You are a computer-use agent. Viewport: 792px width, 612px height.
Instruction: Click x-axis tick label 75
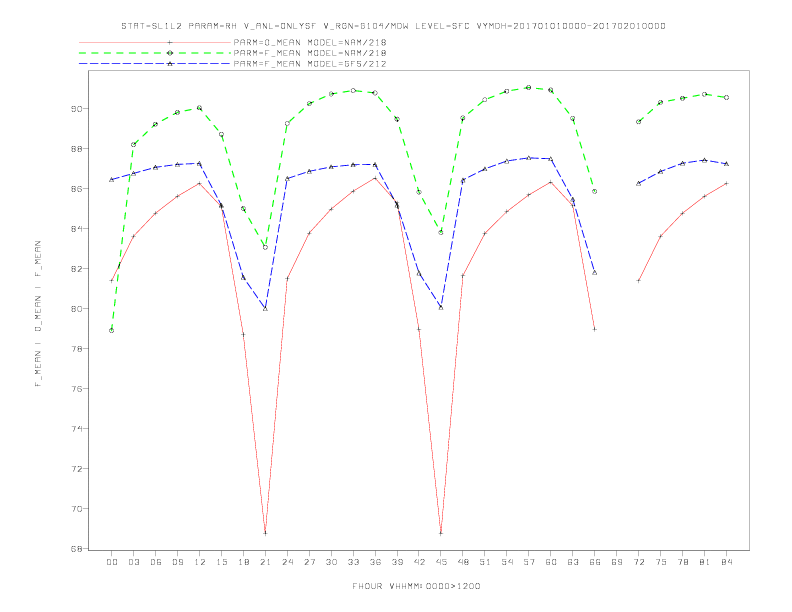click(x=661, y=562)
